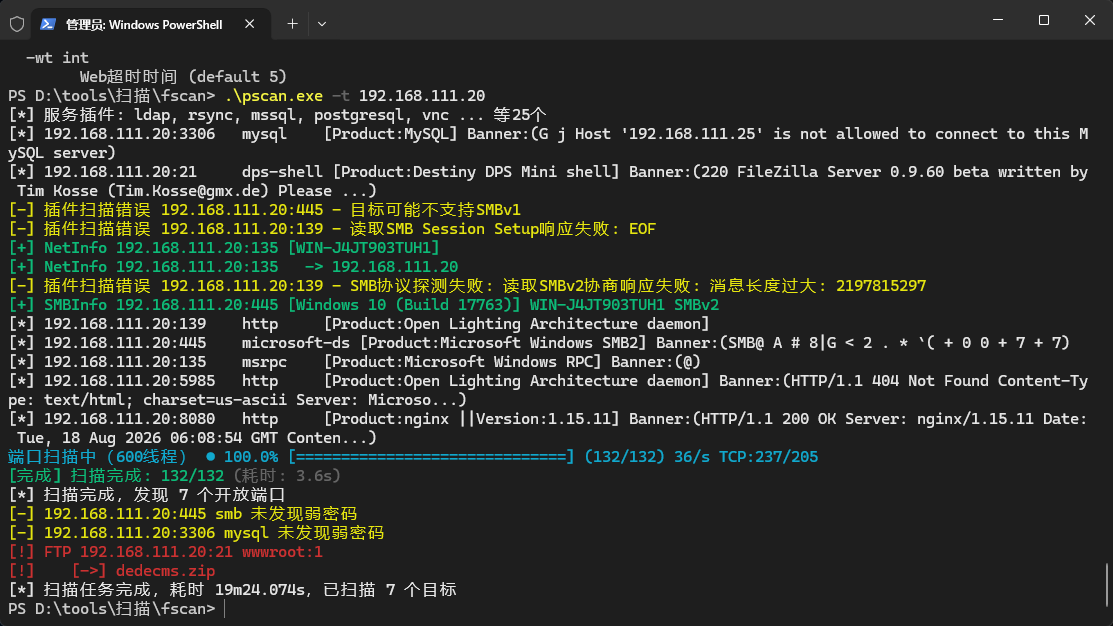The height and width of the screenshot is (626, 1113).
Task: Click the PowerShell icon on the tab
Action: click(x=48, y=24)
